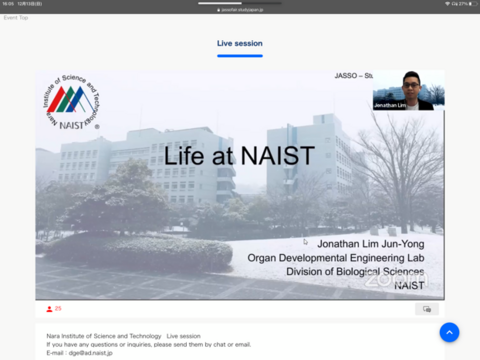Click 'Jonathan Lim Jun-Yong' text on slide
This screenshot has height=360, width=480.
pos(371,244)
